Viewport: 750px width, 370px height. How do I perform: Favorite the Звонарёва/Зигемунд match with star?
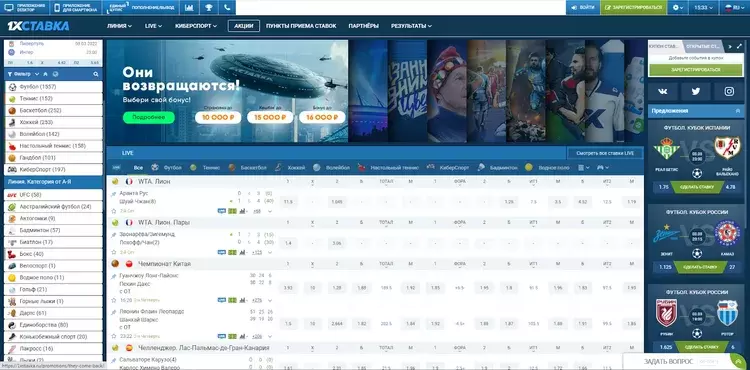pos(114,252)
